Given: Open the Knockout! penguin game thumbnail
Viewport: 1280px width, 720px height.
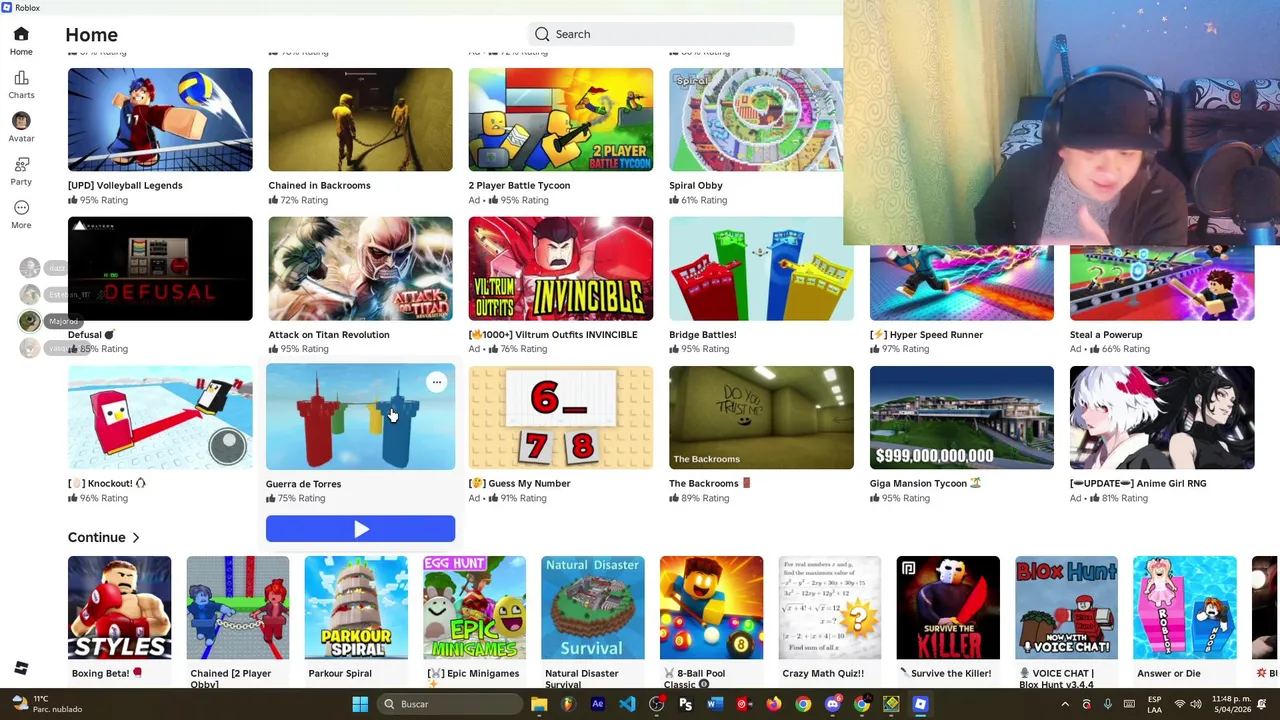Looking at the screenshot, I should [x=160, y=418].
